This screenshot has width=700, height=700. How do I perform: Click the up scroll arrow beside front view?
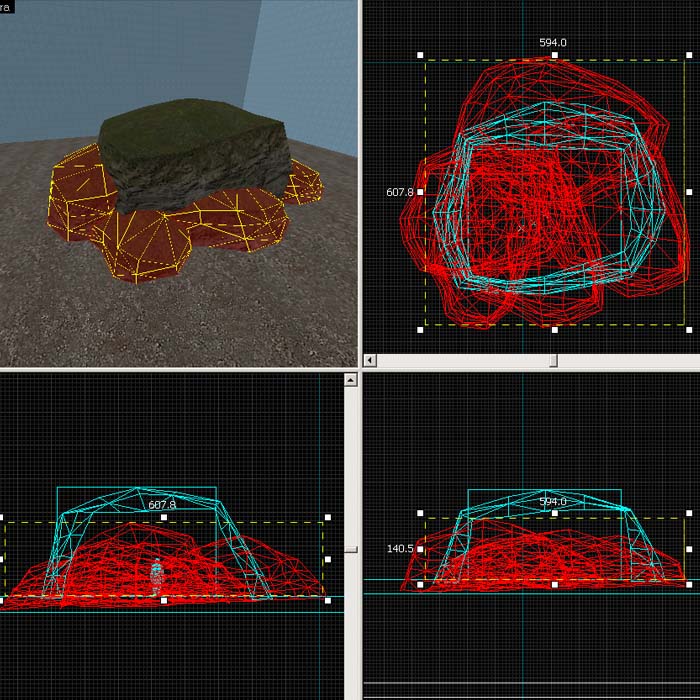[x=350, y=380]
